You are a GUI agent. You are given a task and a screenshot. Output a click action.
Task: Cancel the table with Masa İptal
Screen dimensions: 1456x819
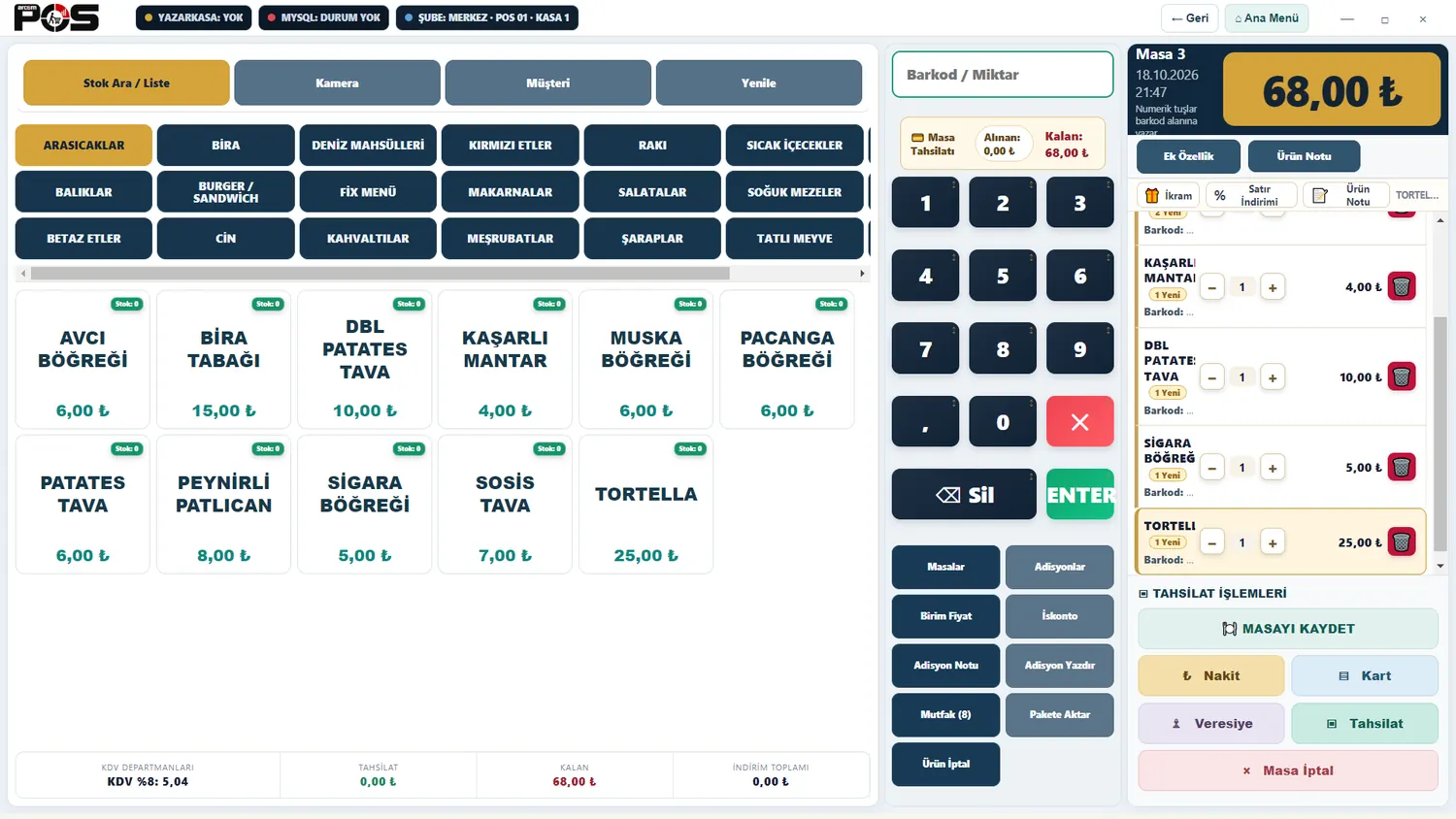(1288, 770)
